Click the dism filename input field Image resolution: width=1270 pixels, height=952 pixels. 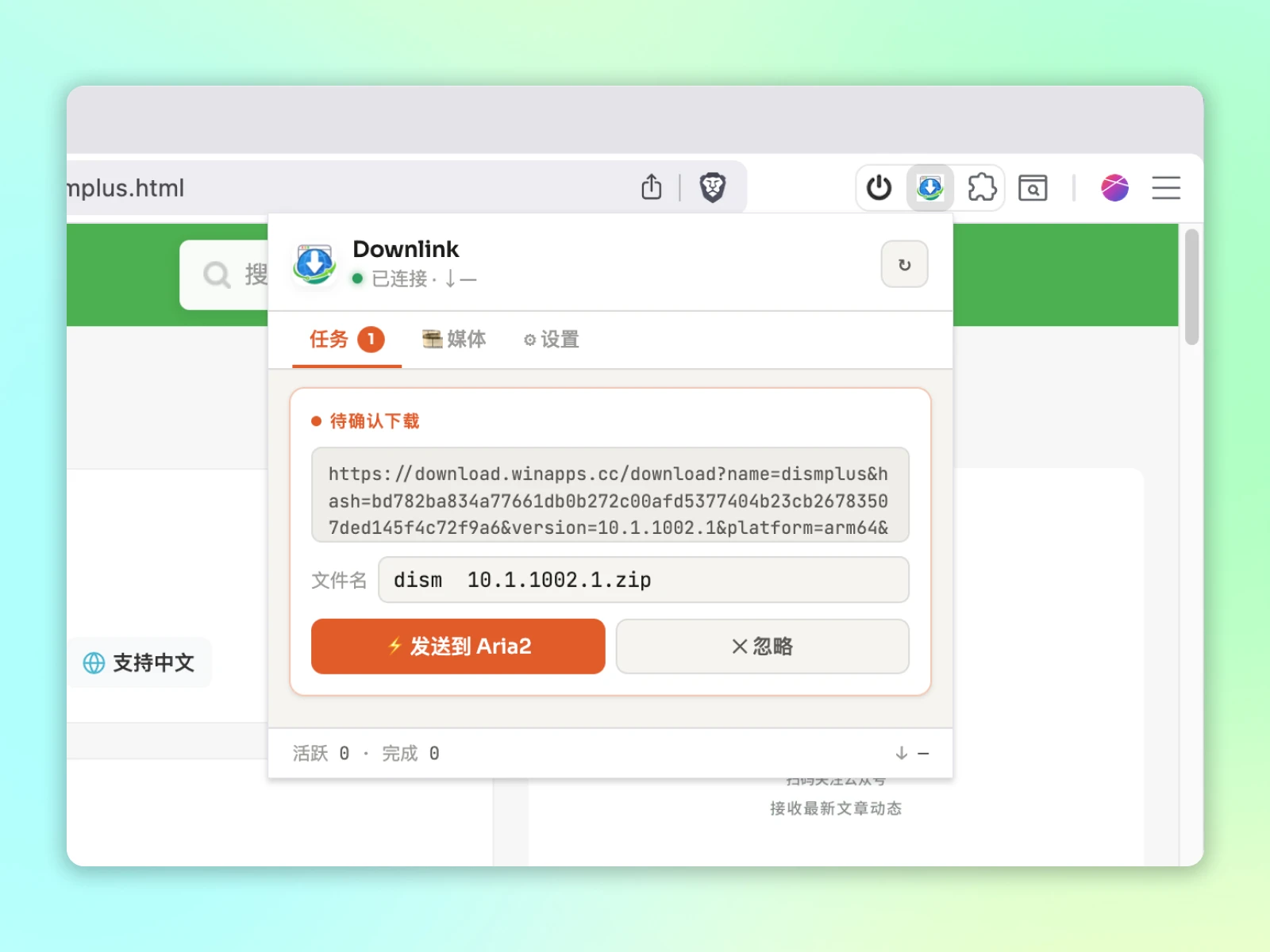point(643,580)
